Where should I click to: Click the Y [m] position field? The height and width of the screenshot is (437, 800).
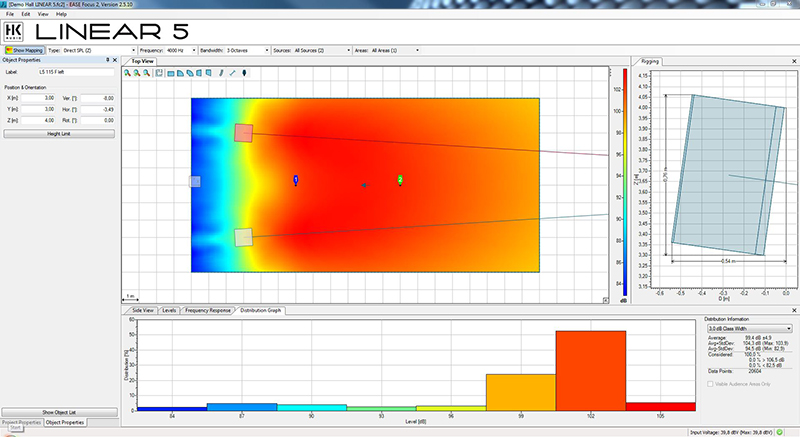38,109
